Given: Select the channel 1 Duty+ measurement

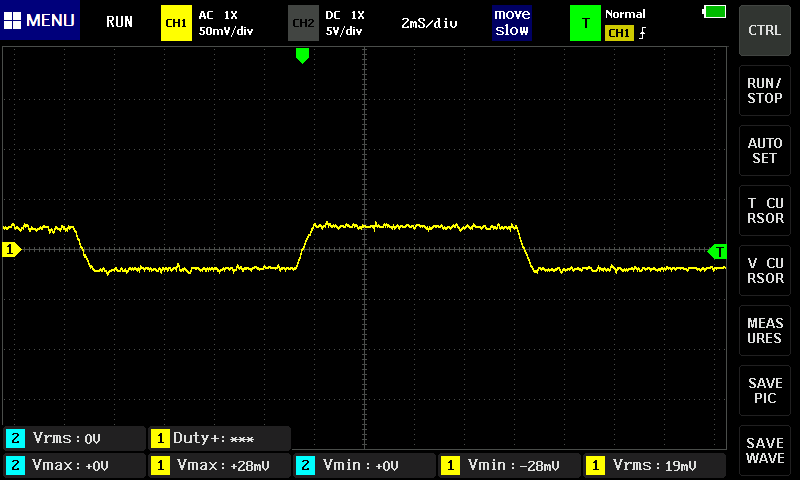Looking at the screenshot, I should [219, 438].
